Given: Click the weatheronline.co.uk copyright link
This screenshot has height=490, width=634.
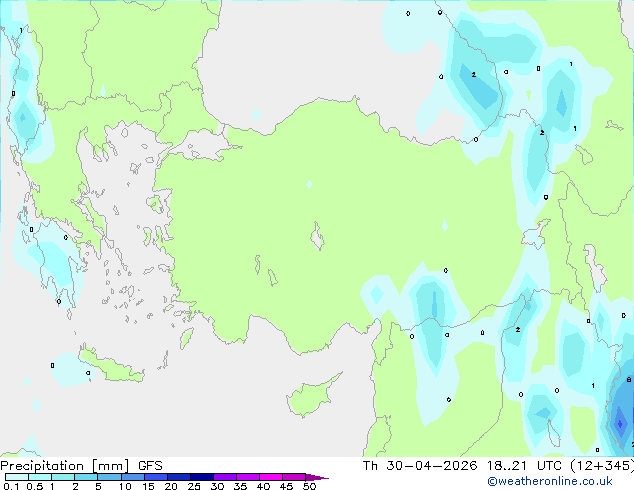Looking at the screenshot, I should tap(549, 481).
